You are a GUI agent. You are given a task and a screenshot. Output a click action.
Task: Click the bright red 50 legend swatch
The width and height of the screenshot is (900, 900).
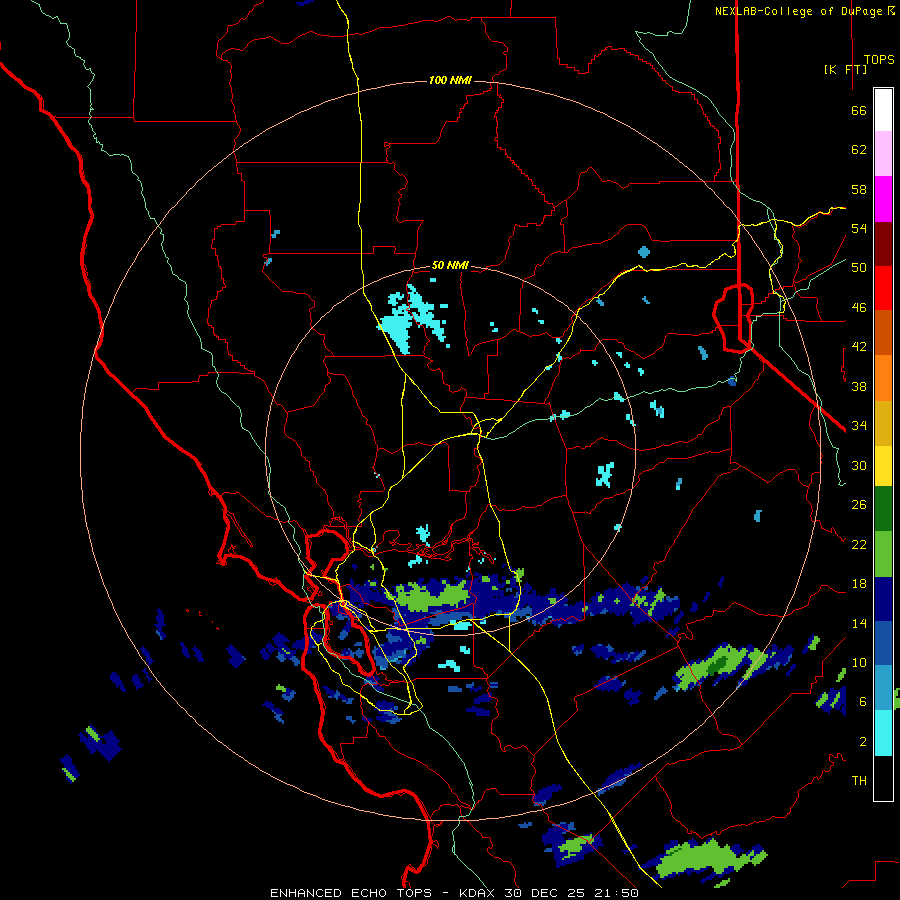coord(883,288)
